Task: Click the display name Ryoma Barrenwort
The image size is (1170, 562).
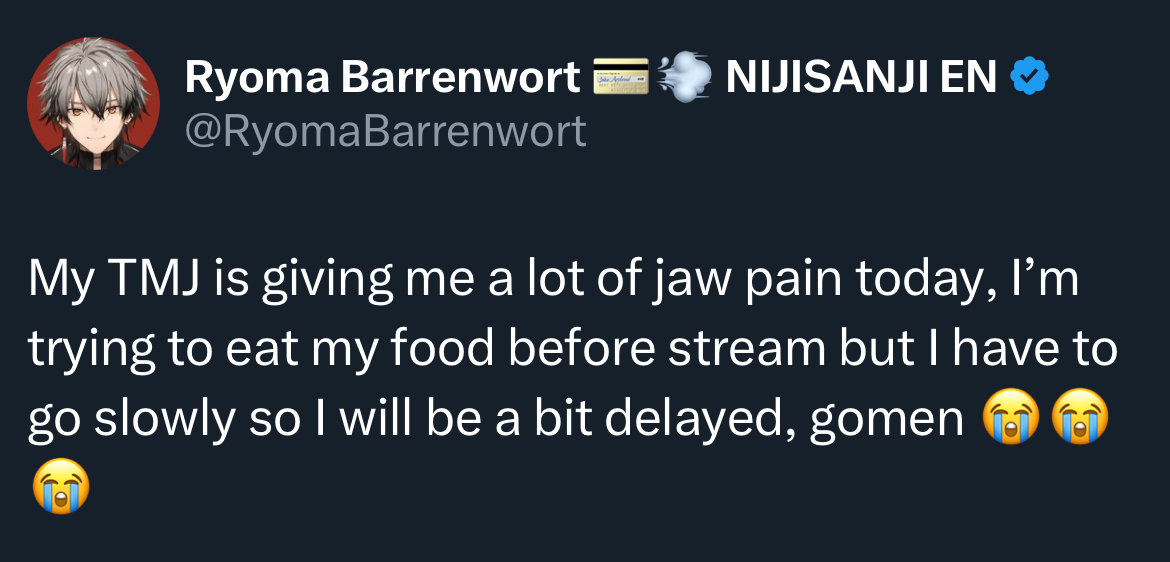Action: (x=382, y=77)
